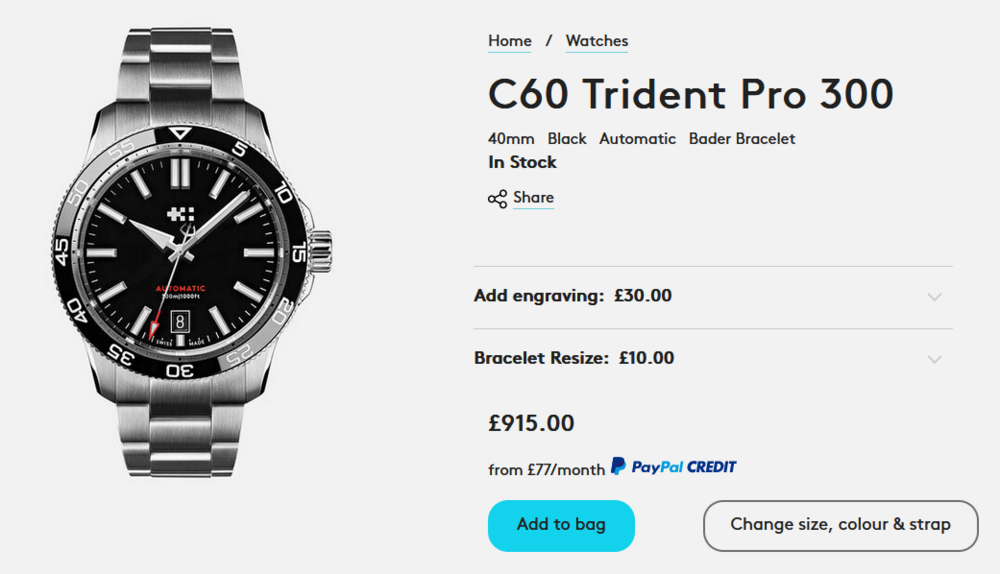
Task: Expand the Bracelet Resize chevron
Action: pyautogui.click(x=934, y=359)
